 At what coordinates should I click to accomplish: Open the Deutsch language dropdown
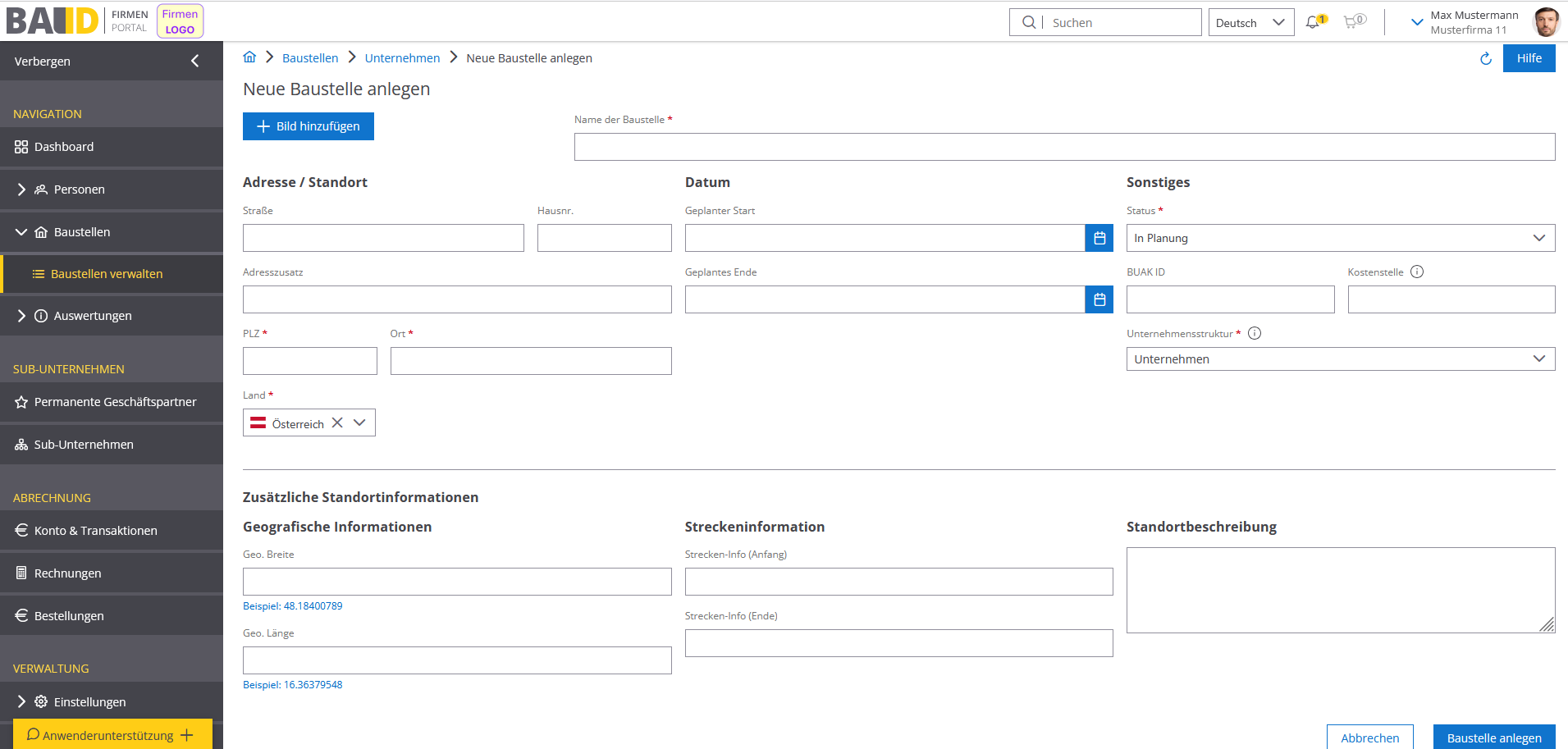point(1250,23)
